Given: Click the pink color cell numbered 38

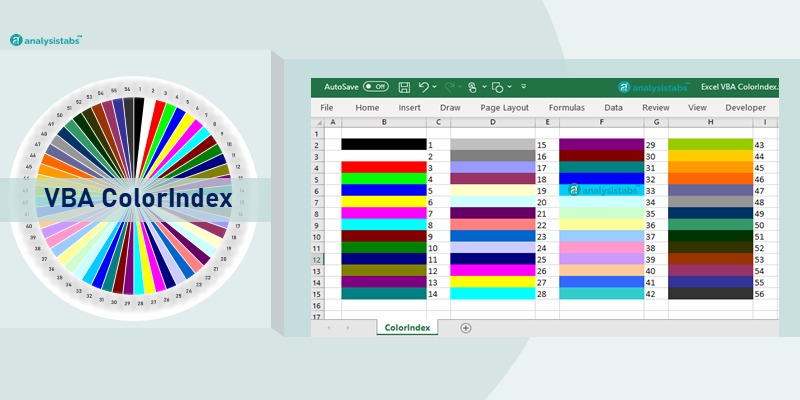Looking at the screenshot, I should [x=602, y=247].
